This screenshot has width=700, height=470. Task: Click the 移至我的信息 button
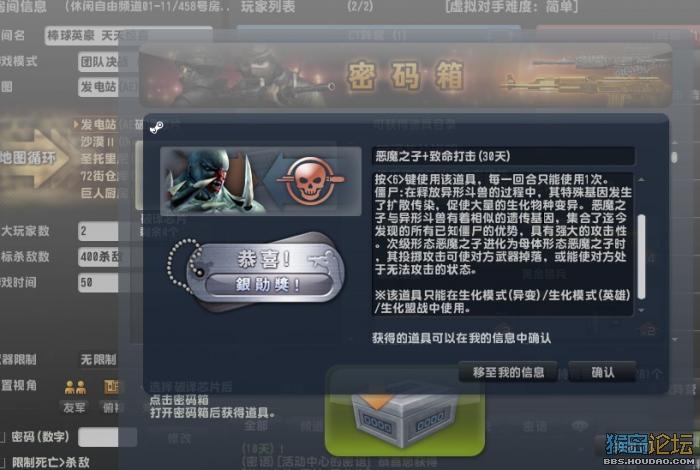click(x=508, y=372)
